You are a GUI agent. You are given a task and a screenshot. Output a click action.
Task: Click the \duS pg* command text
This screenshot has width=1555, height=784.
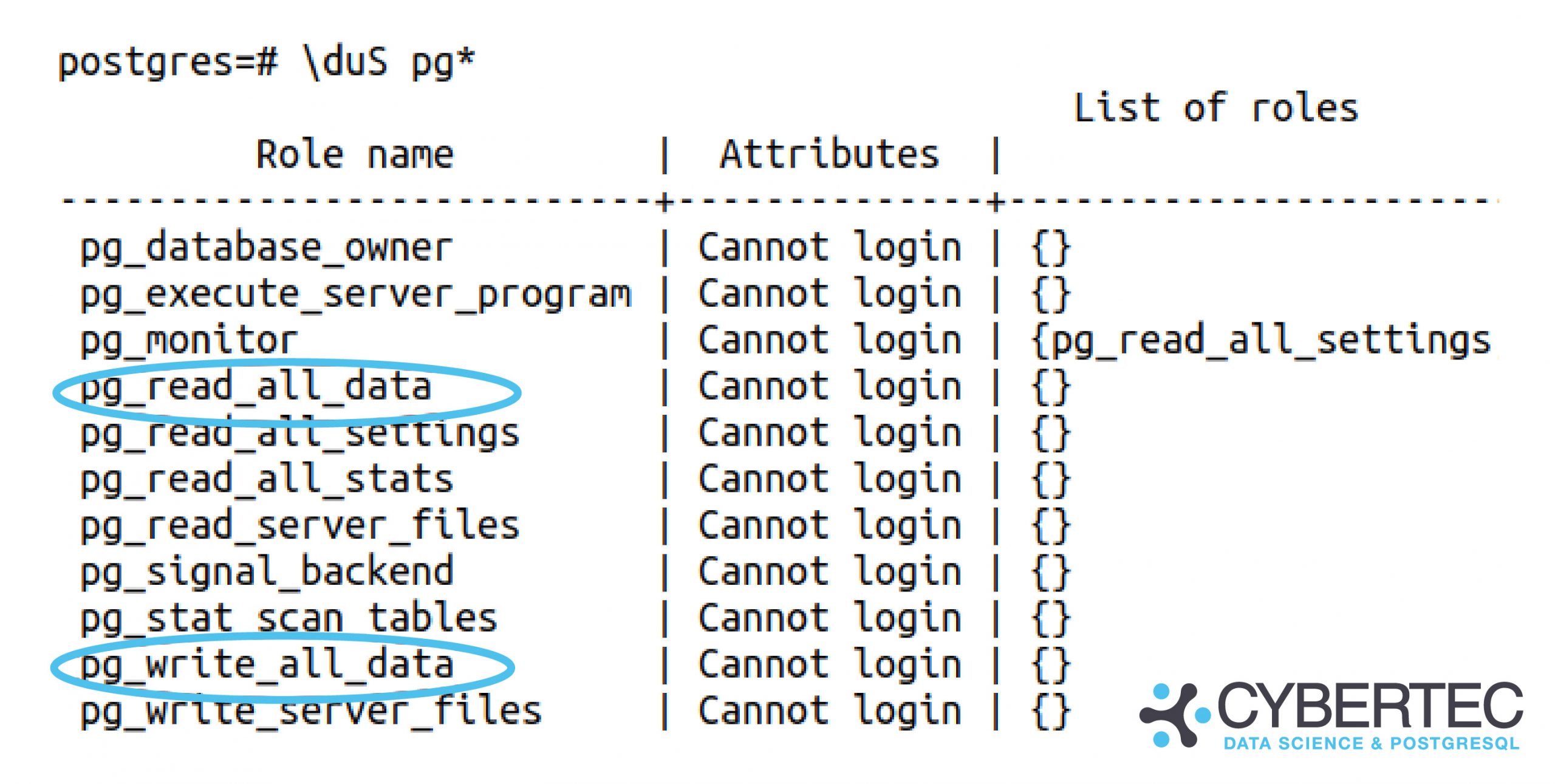[389, 63]
